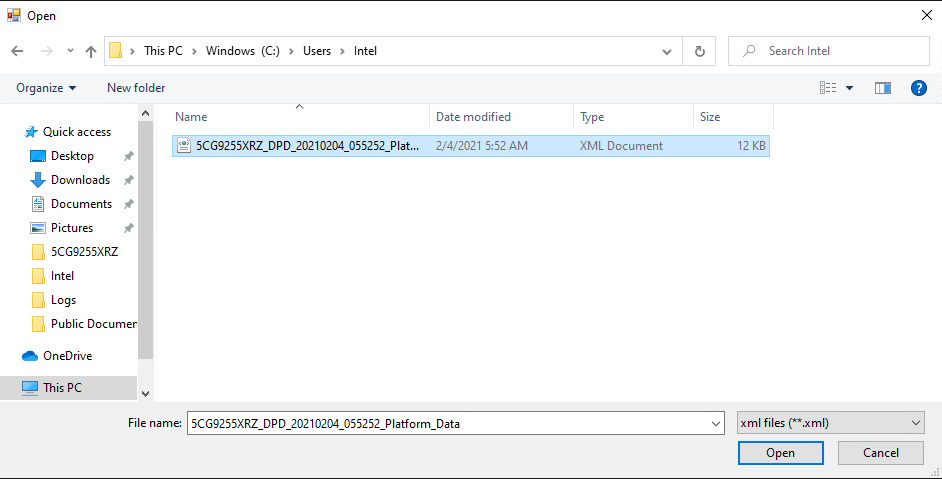
Task: Click the This PC monitor icon
Action: click(30, 388)
